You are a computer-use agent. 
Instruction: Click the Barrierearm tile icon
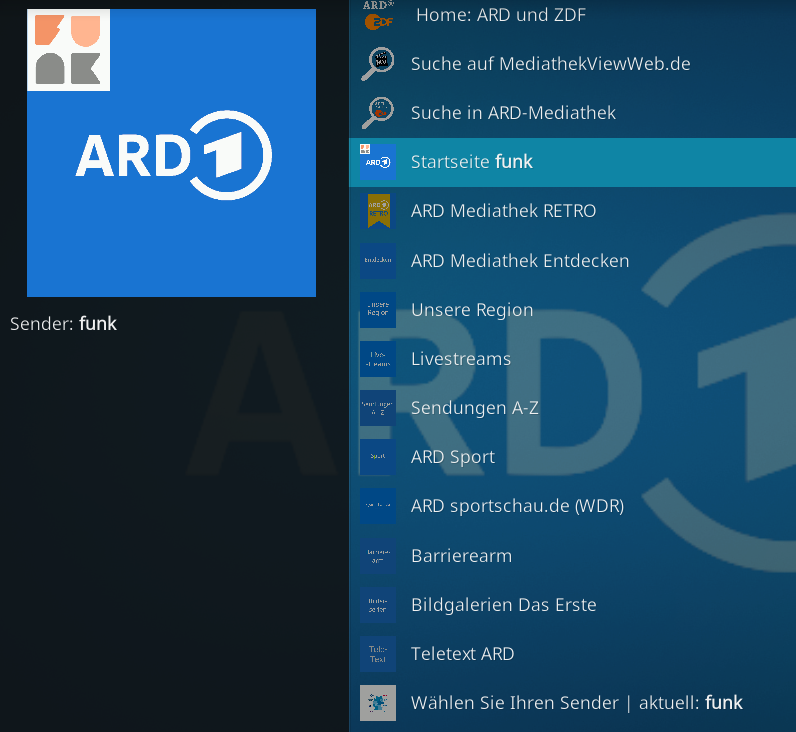[378, 556]
